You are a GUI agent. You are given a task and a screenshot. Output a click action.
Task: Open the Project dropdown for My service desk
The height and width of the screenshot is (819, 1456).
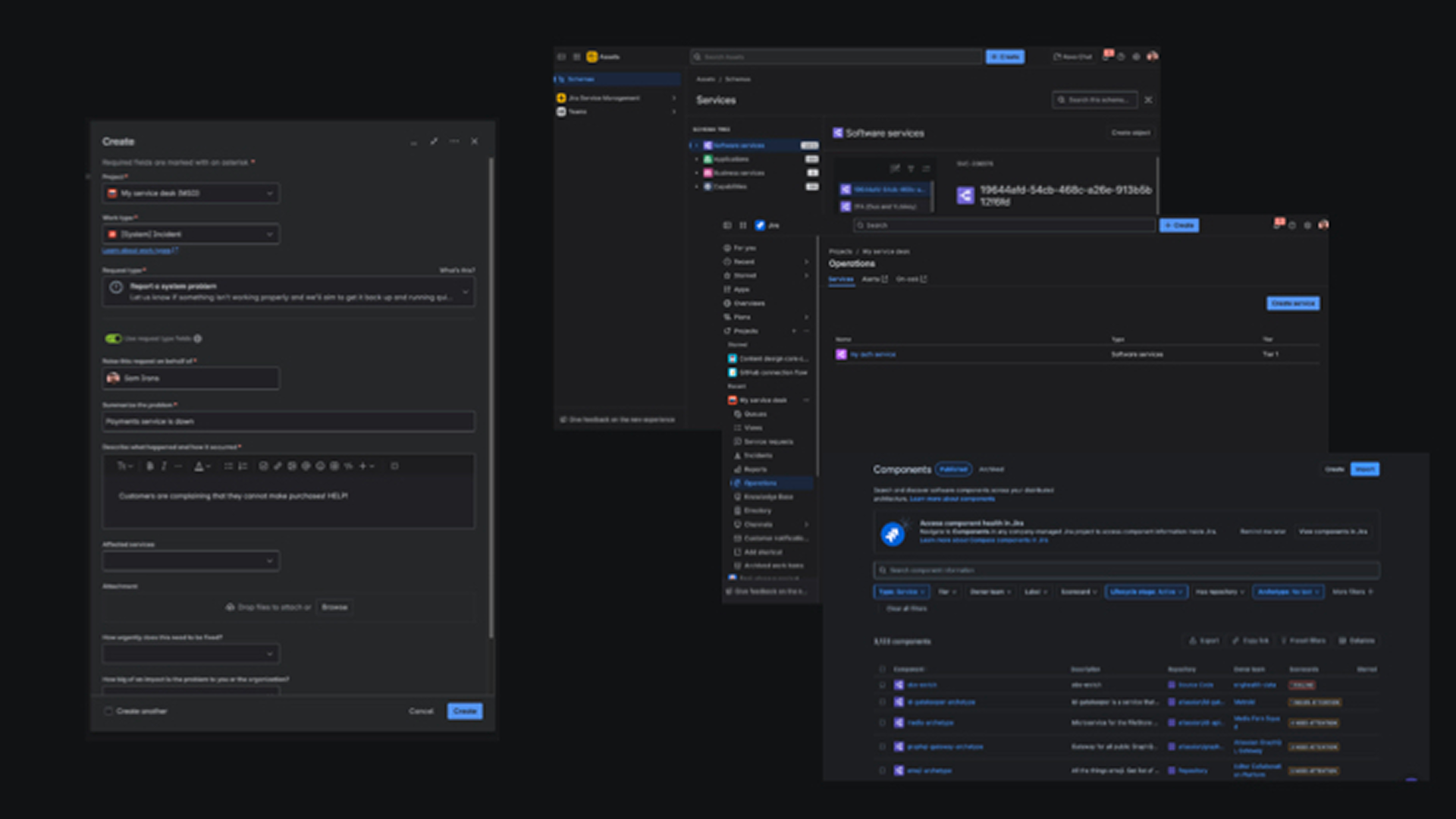190,193
